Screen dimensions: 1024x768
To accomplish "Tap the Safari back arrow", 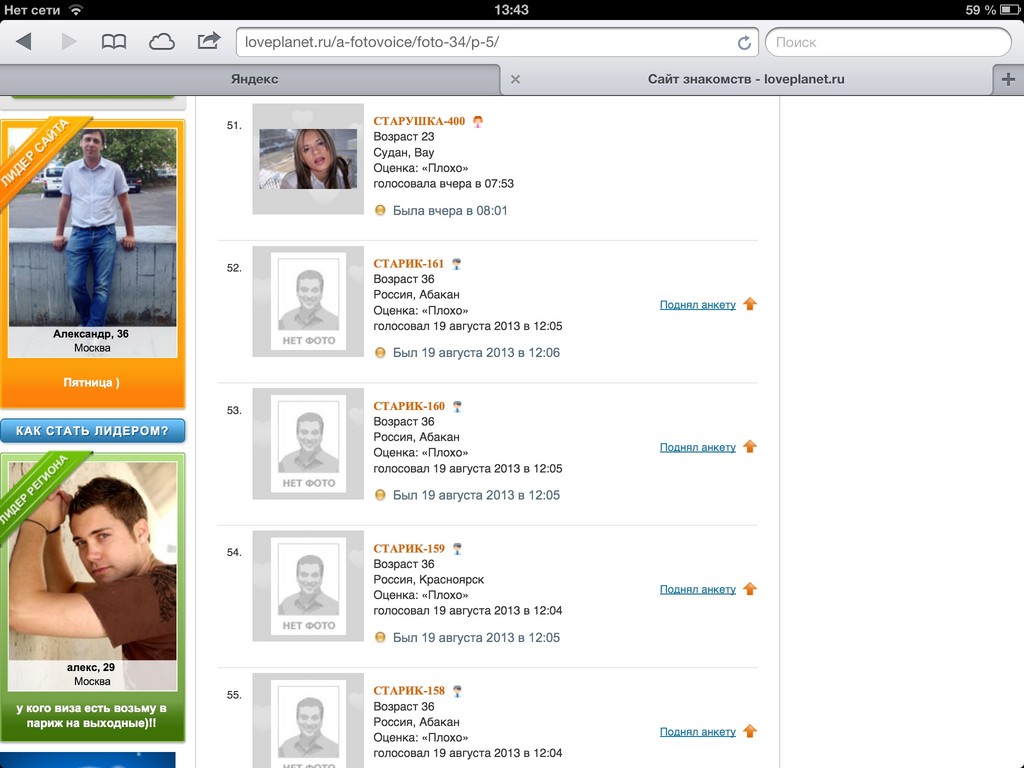I will 24,42.
